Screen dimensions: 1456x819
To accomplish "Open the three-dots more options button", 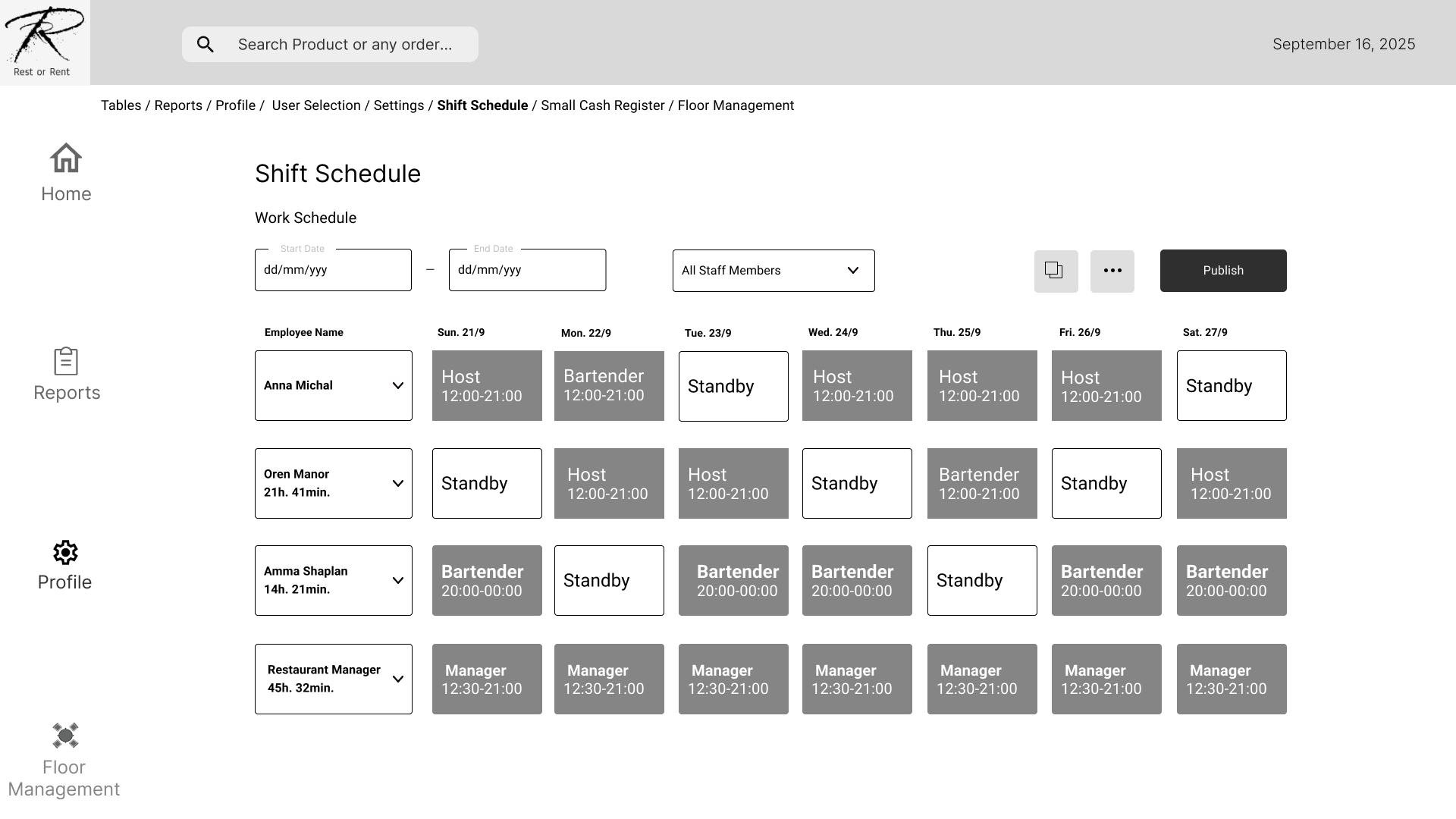I will click(1112, 271).
